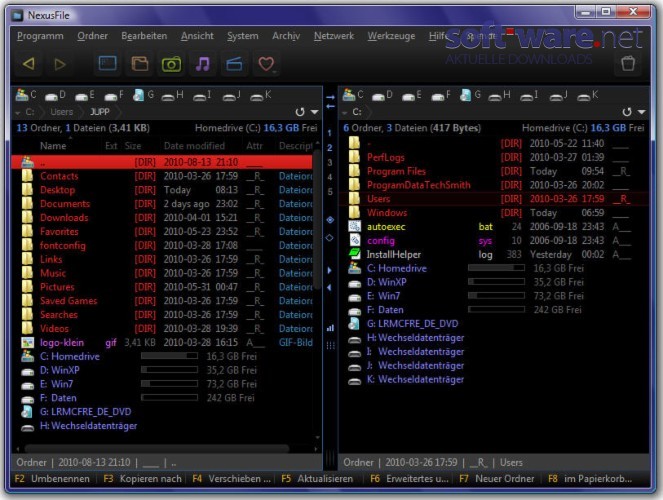Image resolution: width=663 pixels, height=500 pixels.
Task: Click the right-pointing triangle in center strip
Action: 329,270
